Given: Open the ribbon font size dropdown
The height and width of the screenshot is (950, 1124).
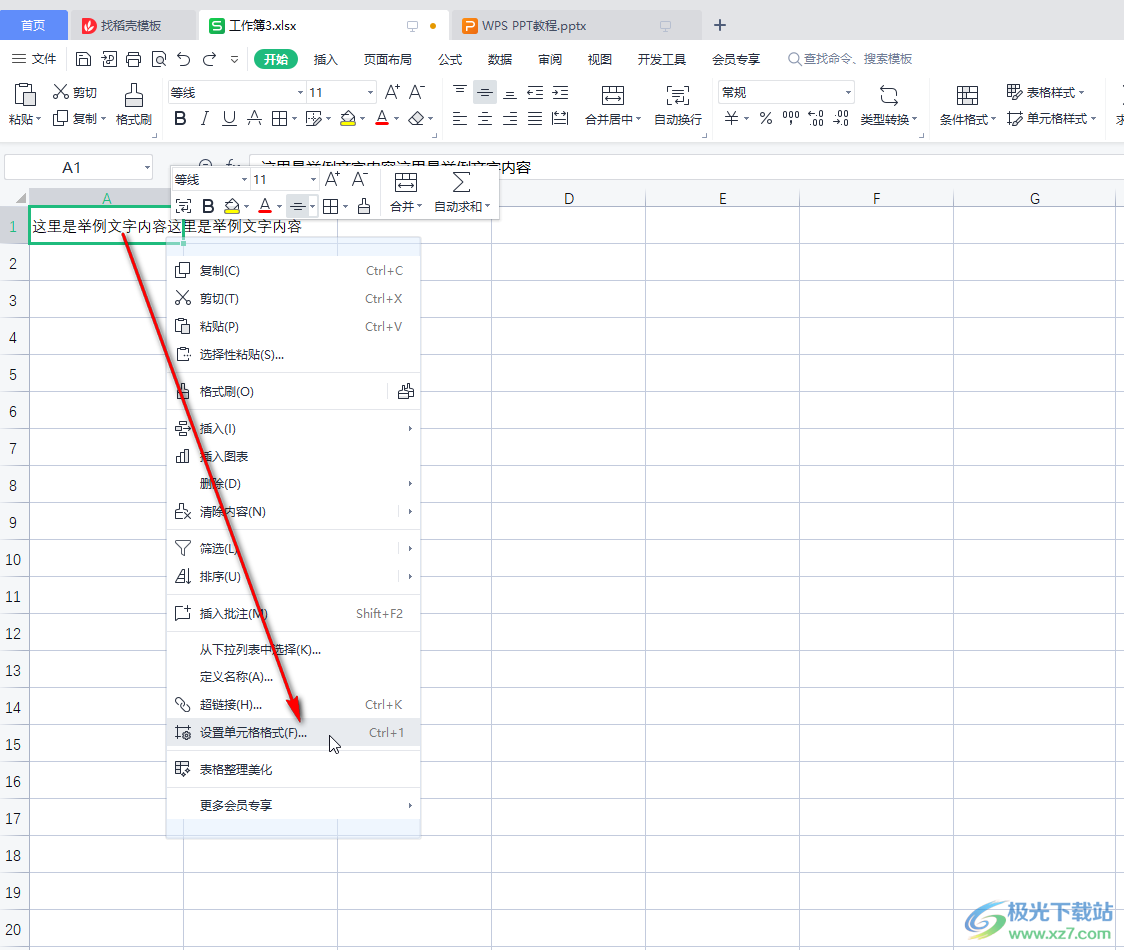Looking at the screenshot, I should (x=371, y=92).
